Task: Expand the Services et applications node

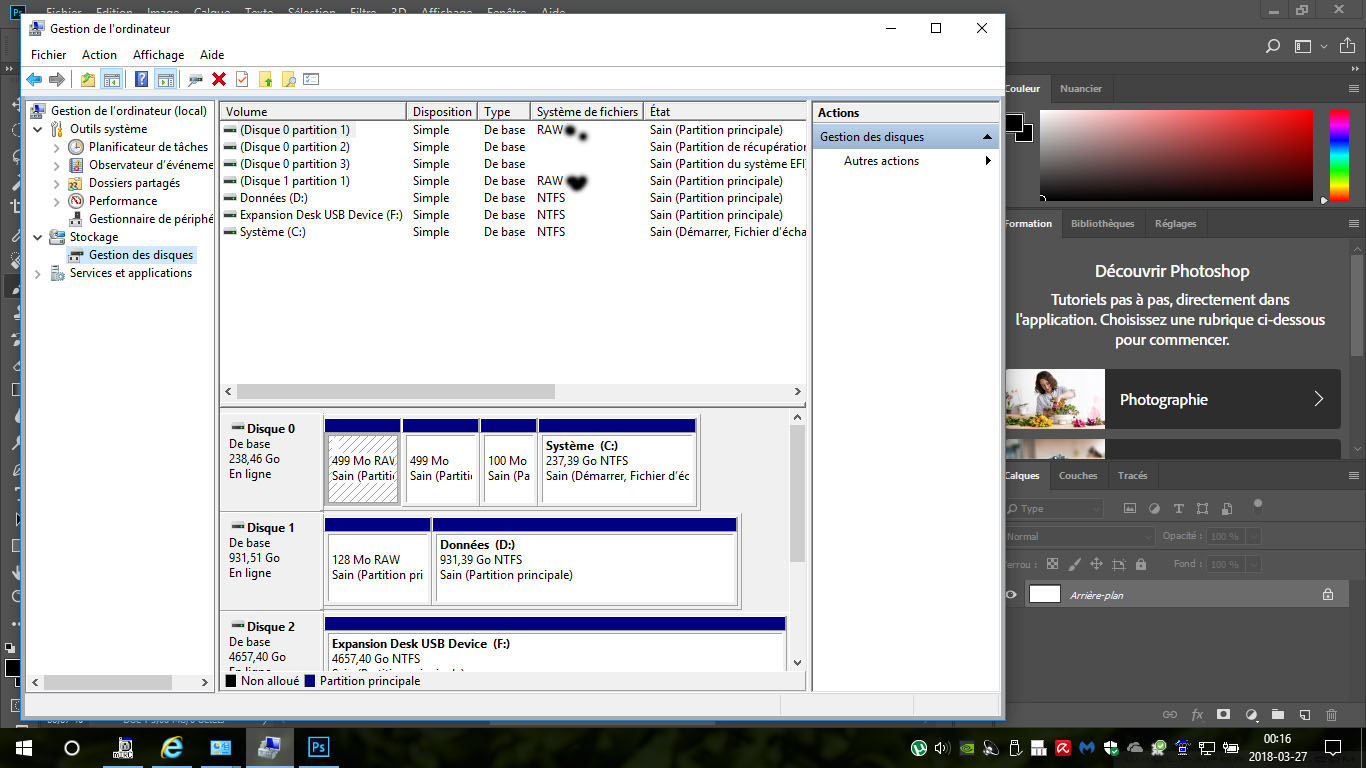Action: (38, 273)
